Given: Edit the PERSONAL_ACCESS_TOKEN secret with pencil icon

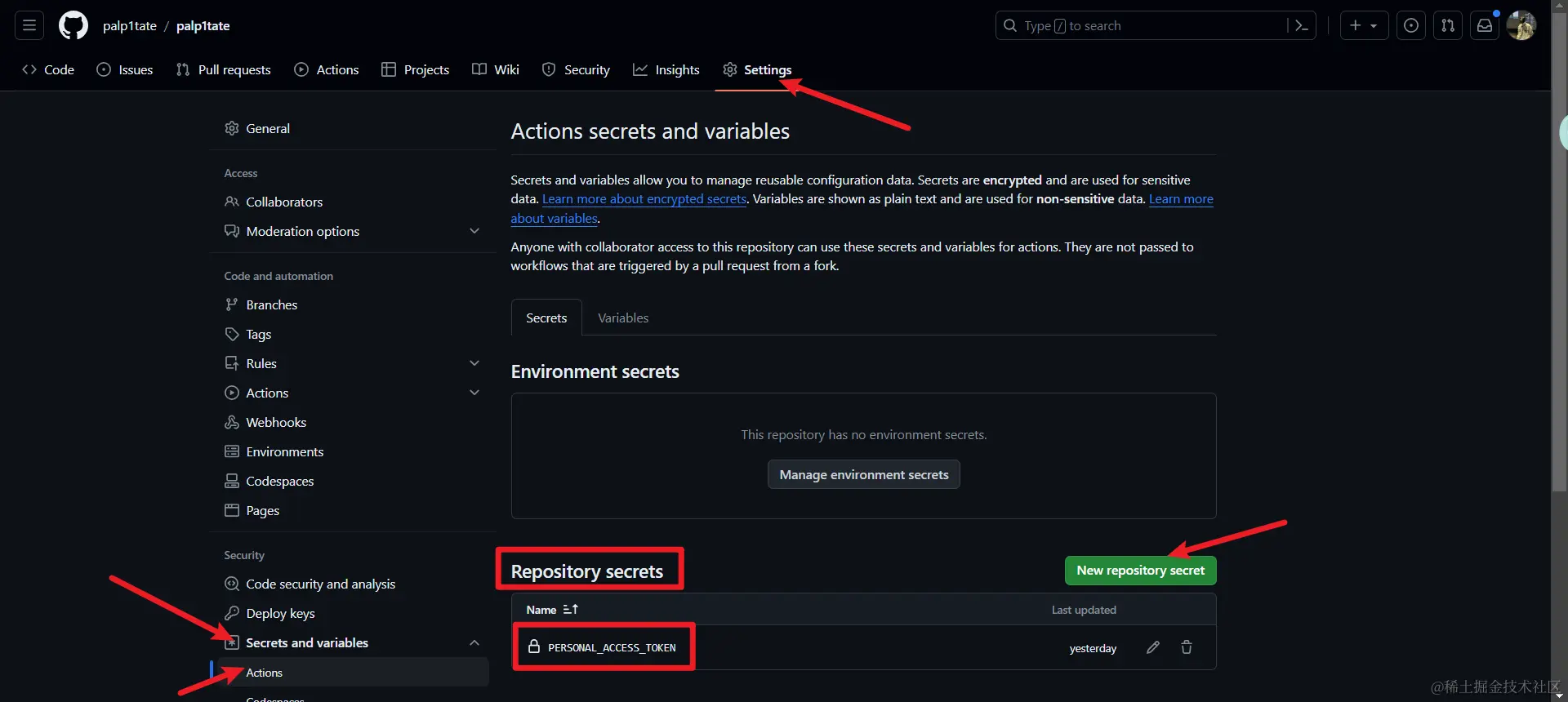Looking at the screenshot, I should (1153, 647).
